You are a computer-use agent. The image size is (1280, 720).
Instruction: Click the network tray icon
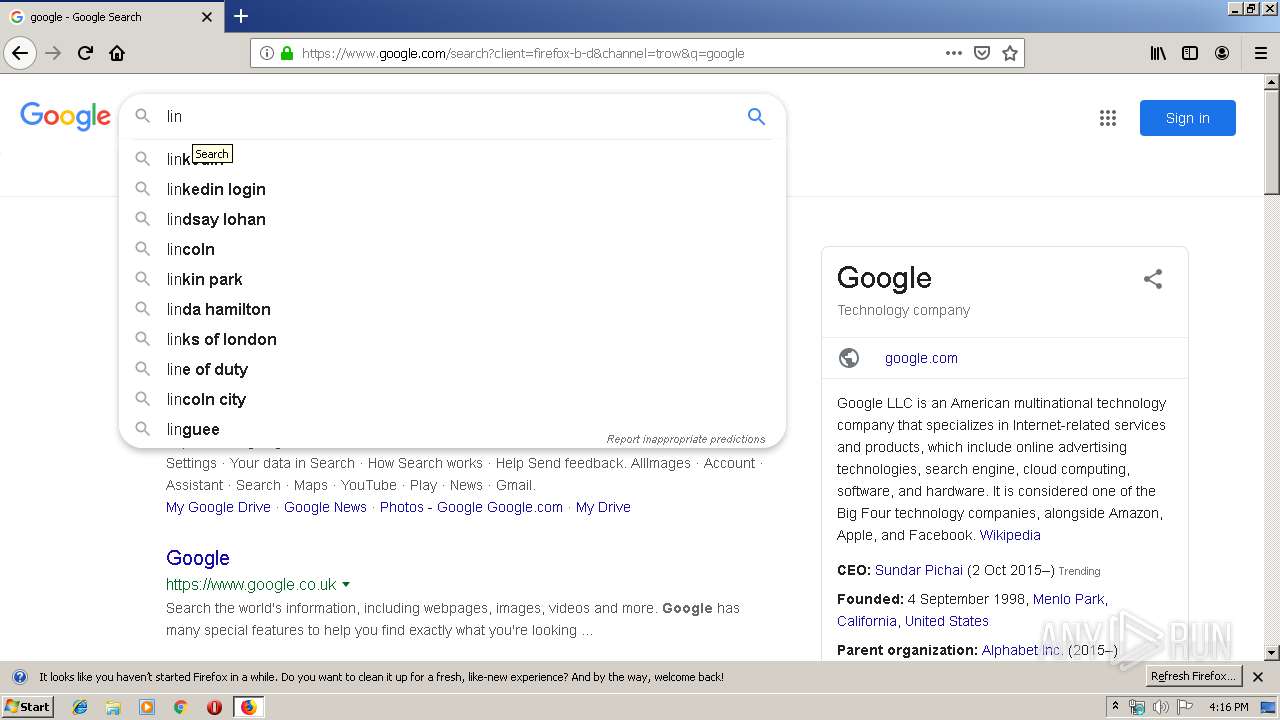click(1137, 707)
